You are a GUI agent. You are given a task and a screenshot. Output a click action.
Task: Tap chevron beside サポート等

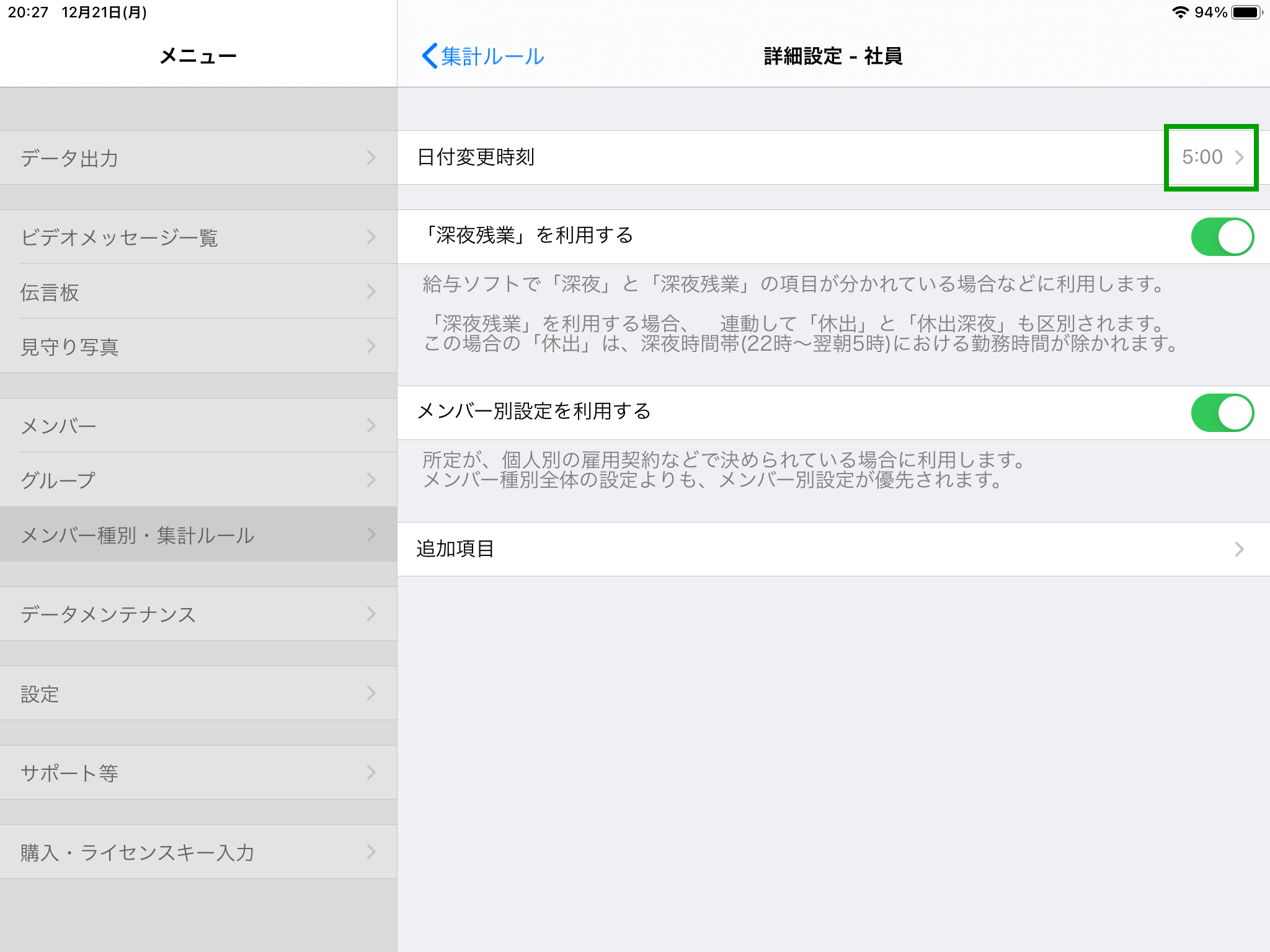(371, 772)
